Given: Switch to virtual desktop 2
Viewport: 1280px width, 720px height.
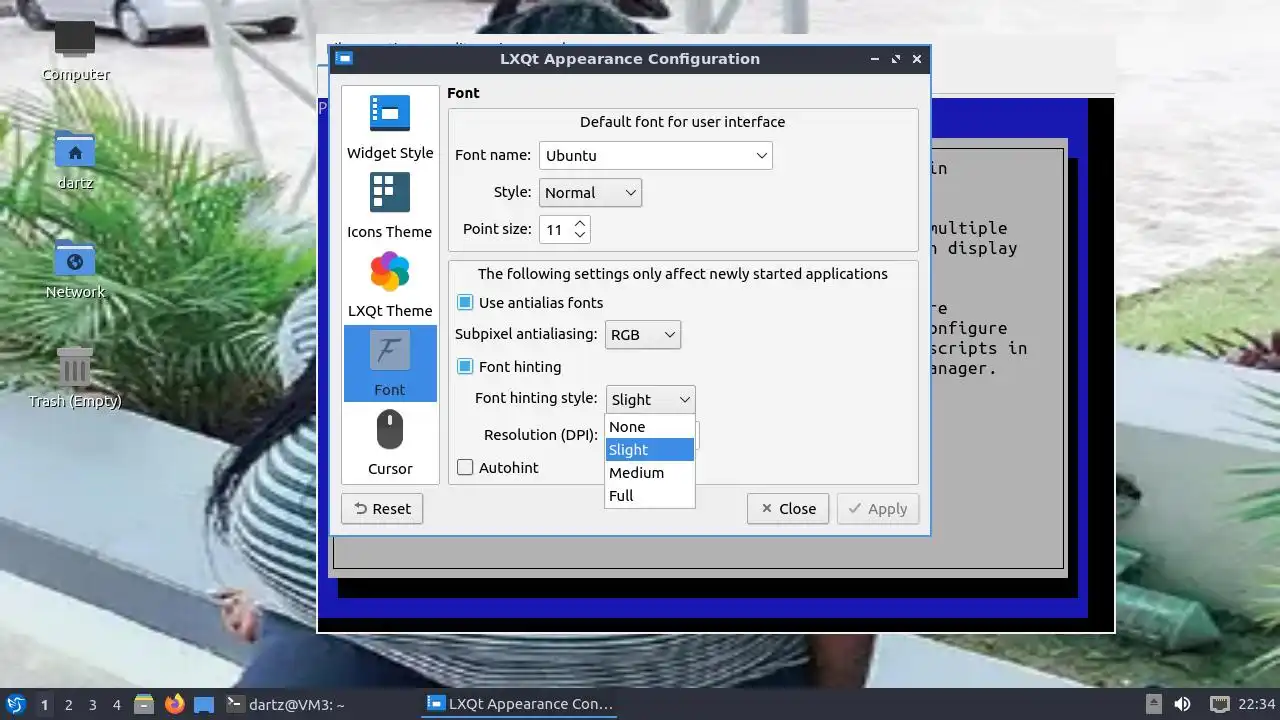Looking at the screenshot, I should (x=68, y=704).
